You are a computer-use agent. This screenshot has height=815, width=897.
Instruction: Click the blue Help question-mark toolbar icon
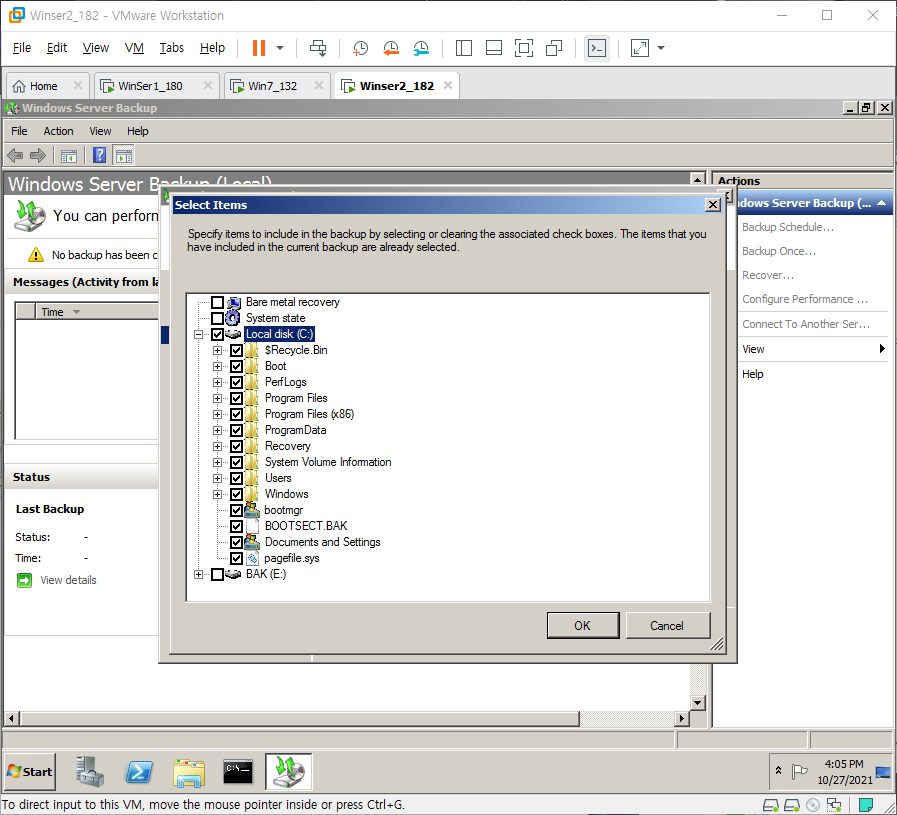coord(100,155)
